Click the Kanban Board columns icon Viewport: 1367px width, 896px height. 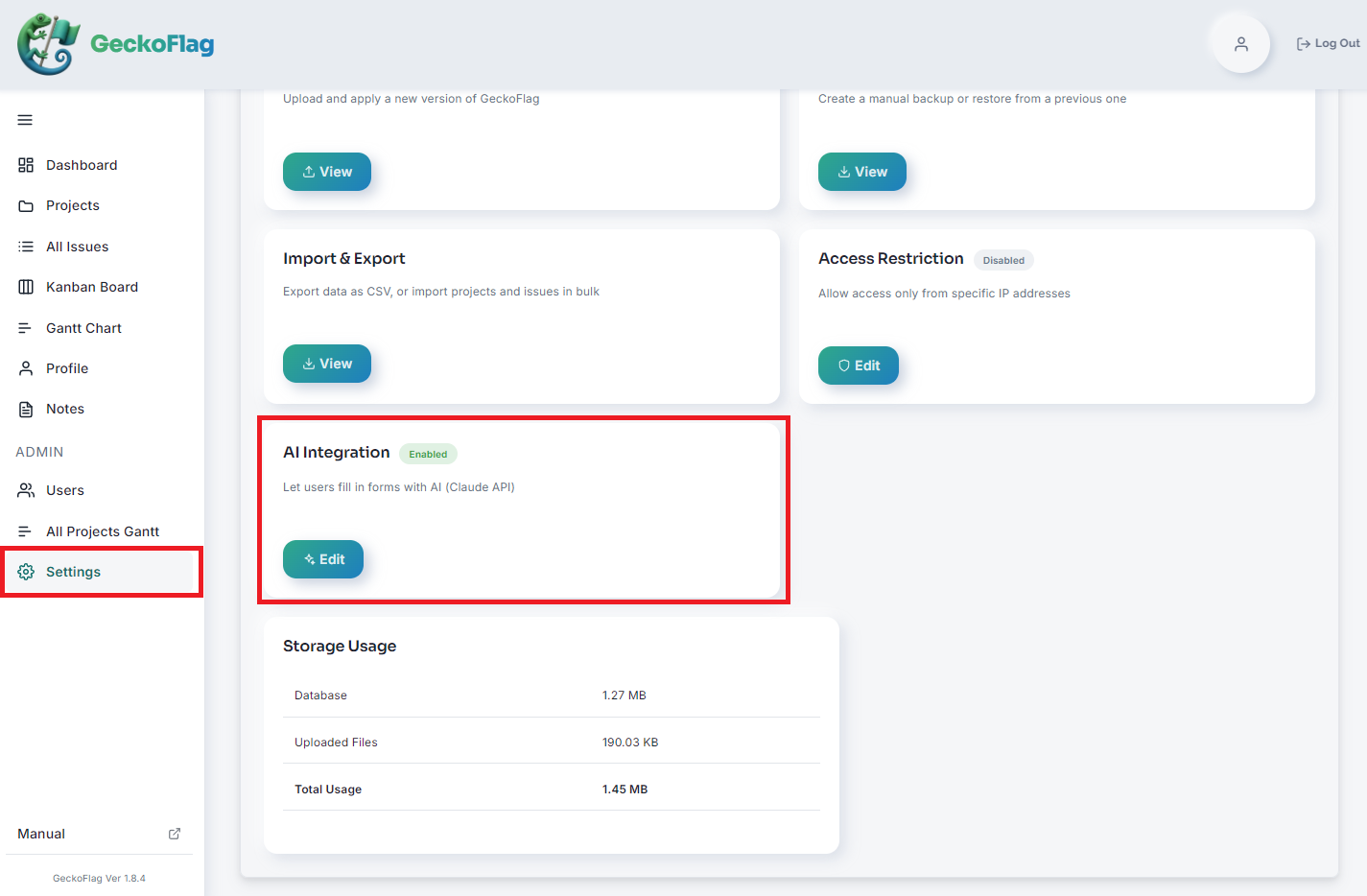coord(26,287)
